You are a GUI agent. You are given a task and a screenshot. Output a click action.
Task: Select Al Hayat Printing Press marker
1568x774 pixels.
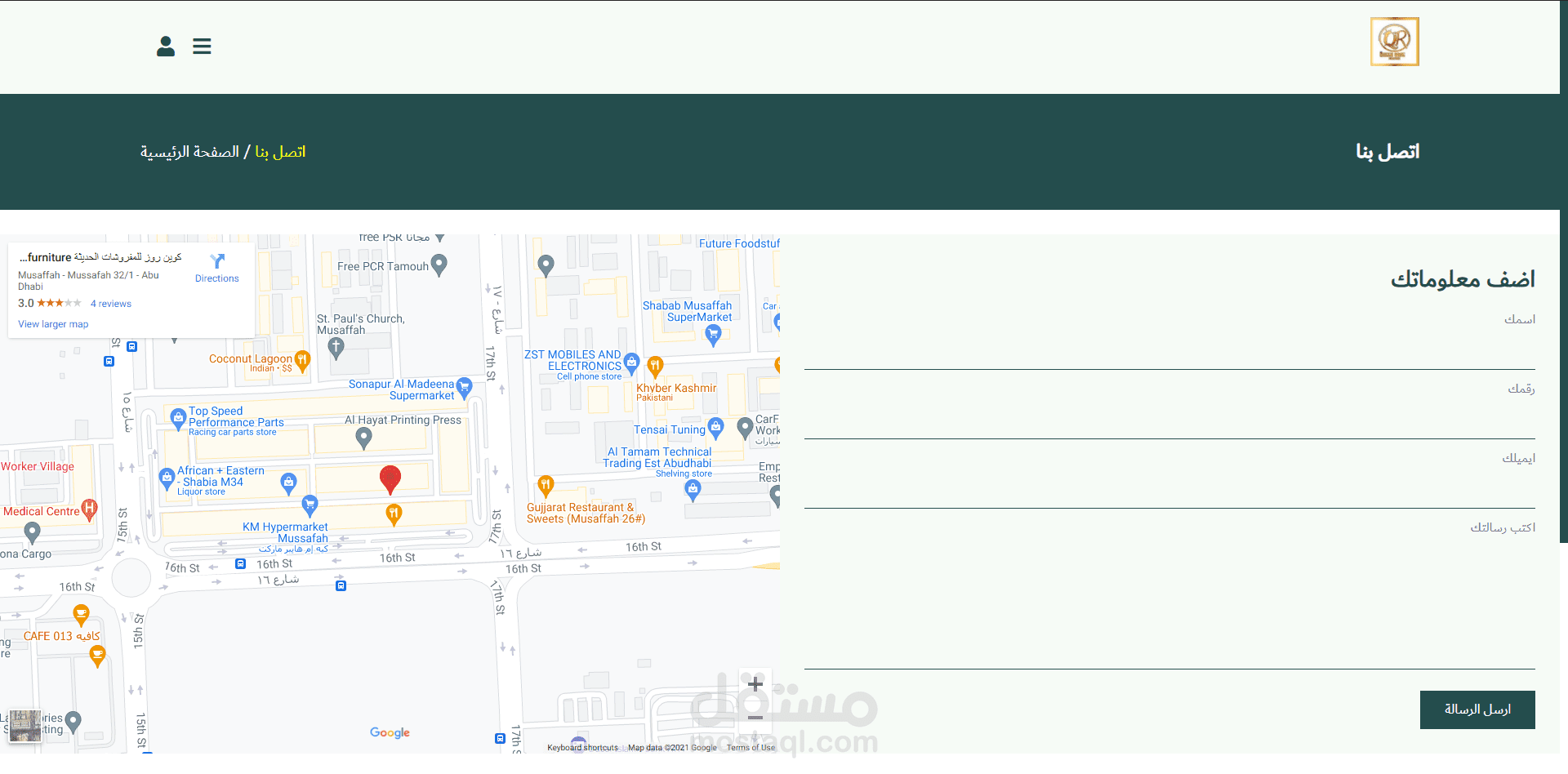pyautogui.click(x=364, y=438)
